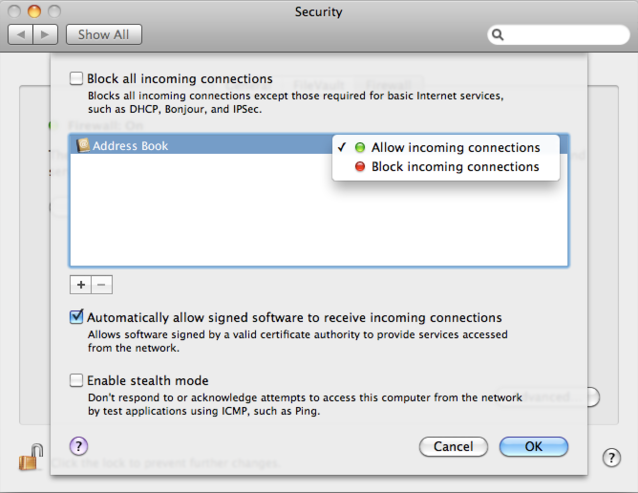This screenshot has width=638, height=493.
Task: Click the Address Book app icon
Action: coord(83,146)
